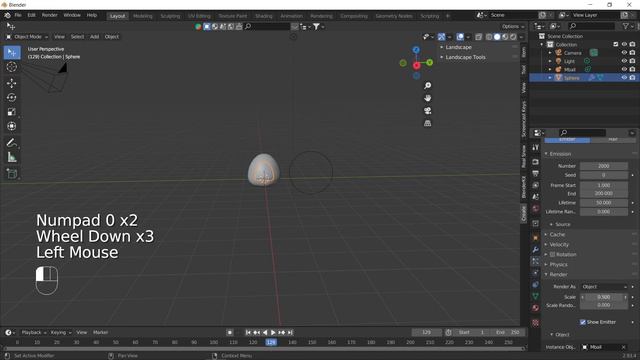Viewport: 640px width, 360px height.
Task: Select rendered viewport shading mode
Action: coord(513,37)
